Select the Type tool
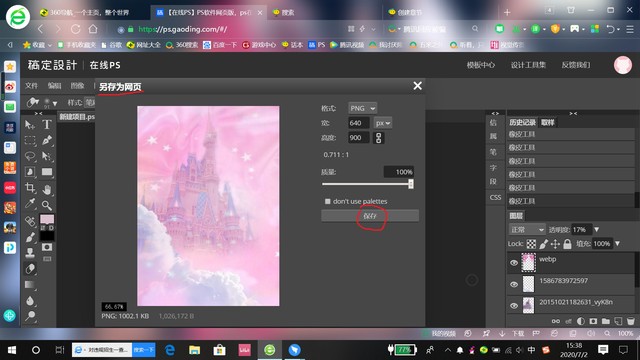This screenshot has height=360, width=640. (x=47, y=124)
